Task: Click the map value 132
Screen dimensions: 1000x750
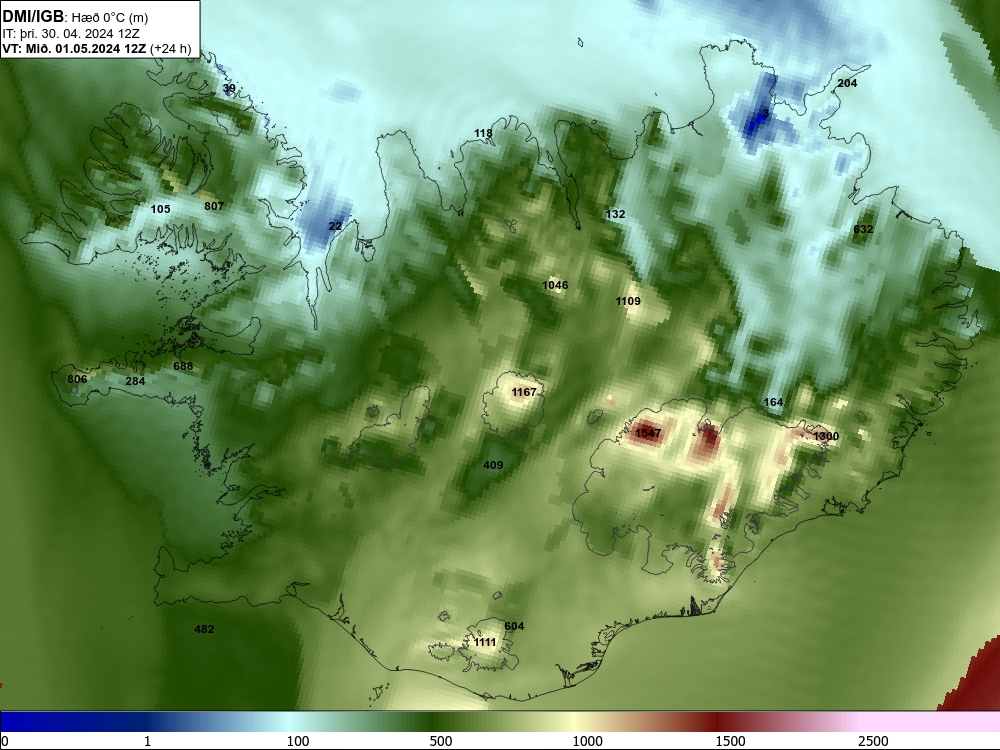Action: click(615, 214)
